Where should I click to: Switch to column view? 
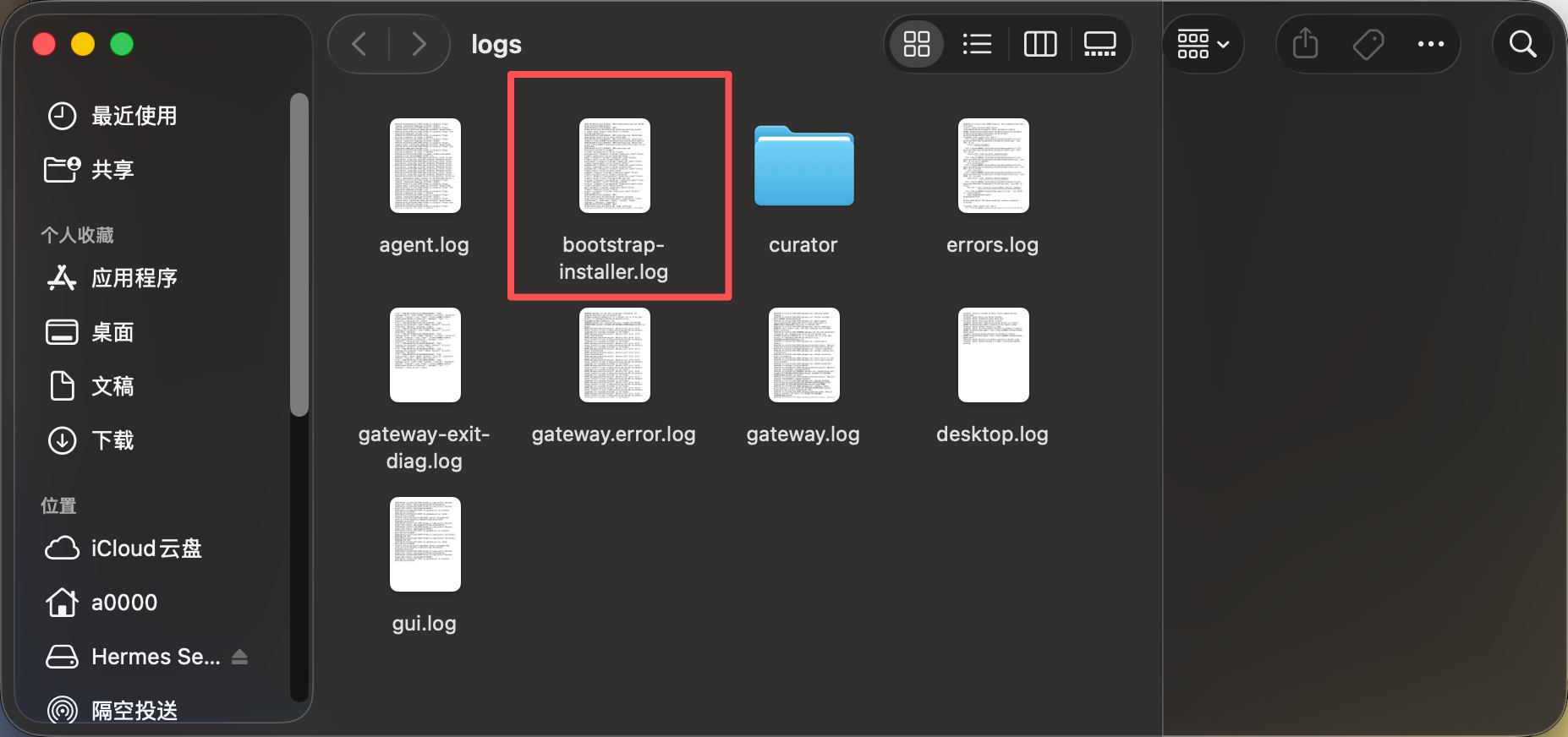click(1039, 44)
